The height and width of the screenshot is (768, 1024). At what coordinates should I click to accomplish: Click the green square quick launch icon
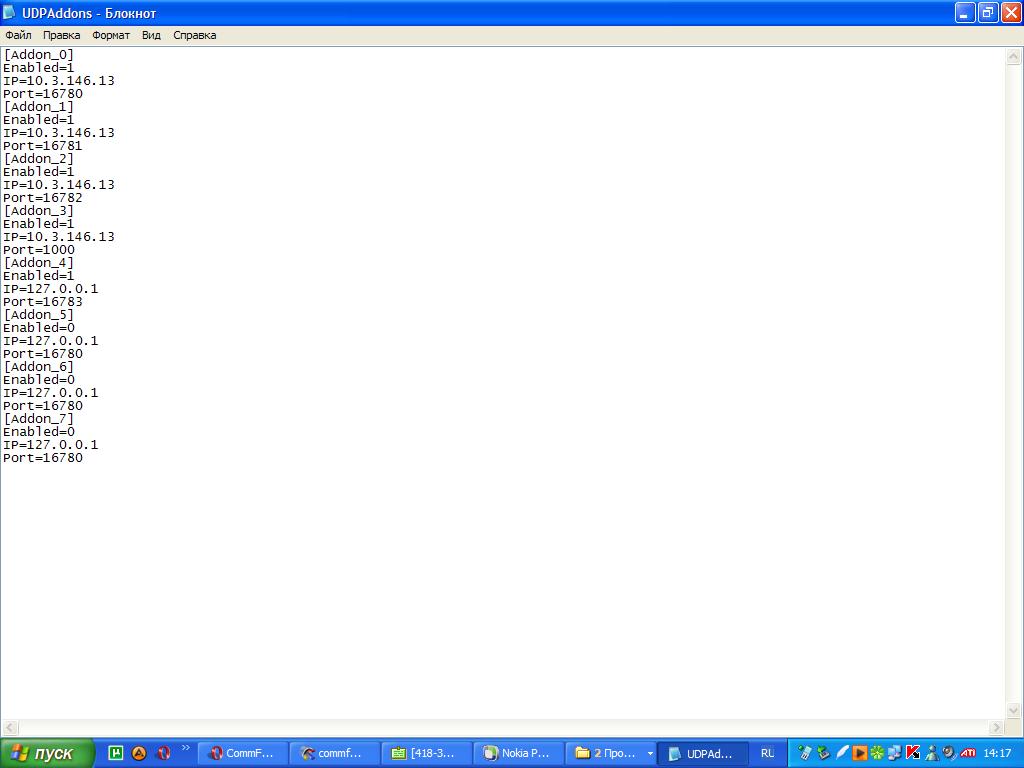116,753
